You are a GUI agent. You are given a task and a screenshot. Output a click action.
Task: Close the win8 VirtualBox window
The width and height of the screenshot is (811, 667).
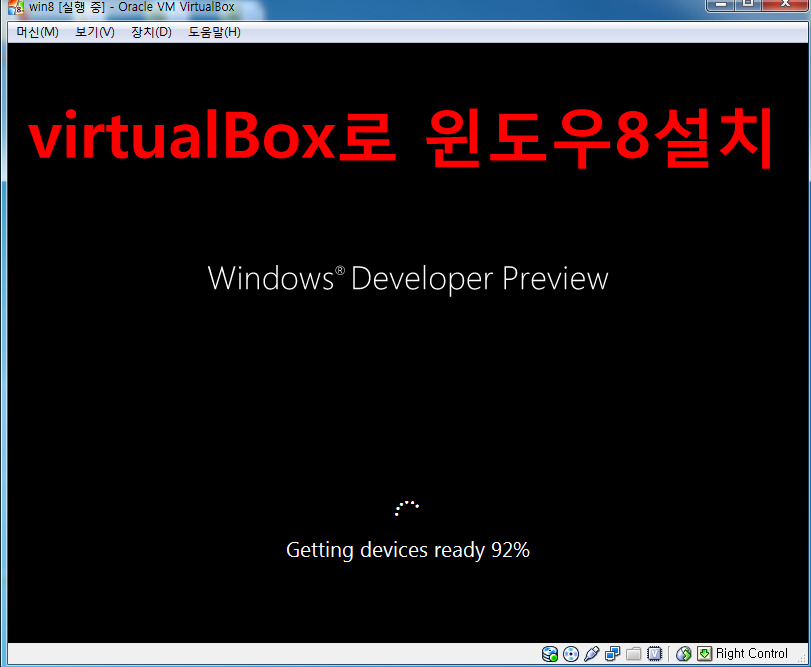coord(787,6)
